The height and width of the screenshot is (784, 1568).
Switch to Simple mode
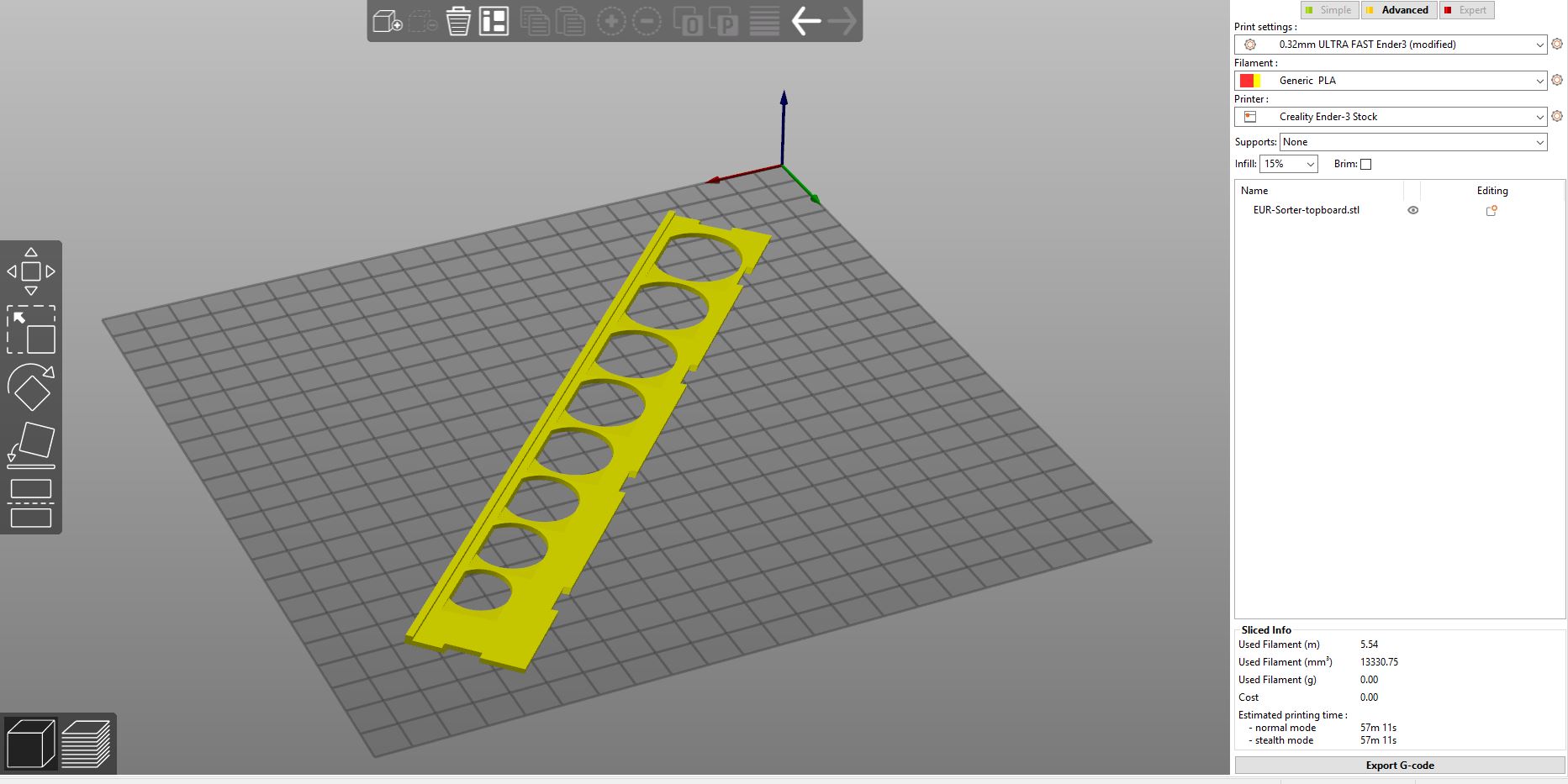click(1329, 9)
